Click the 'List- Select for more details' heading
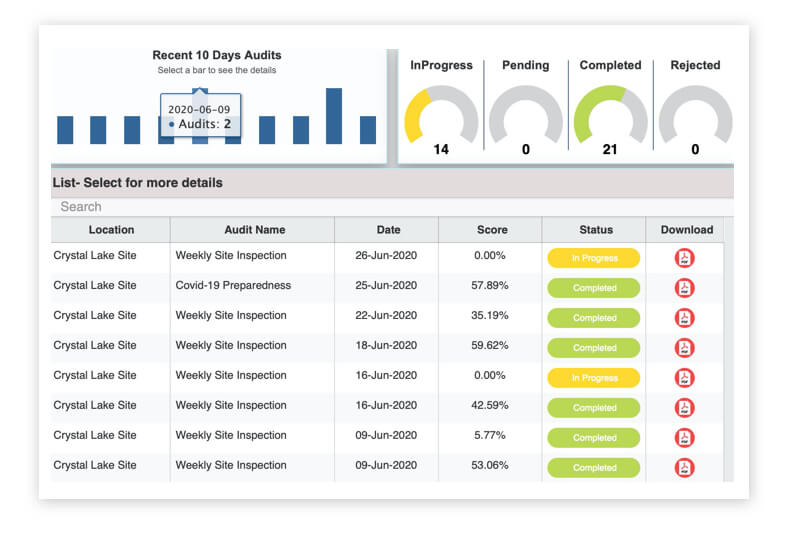788x546 pixels. 137,183
